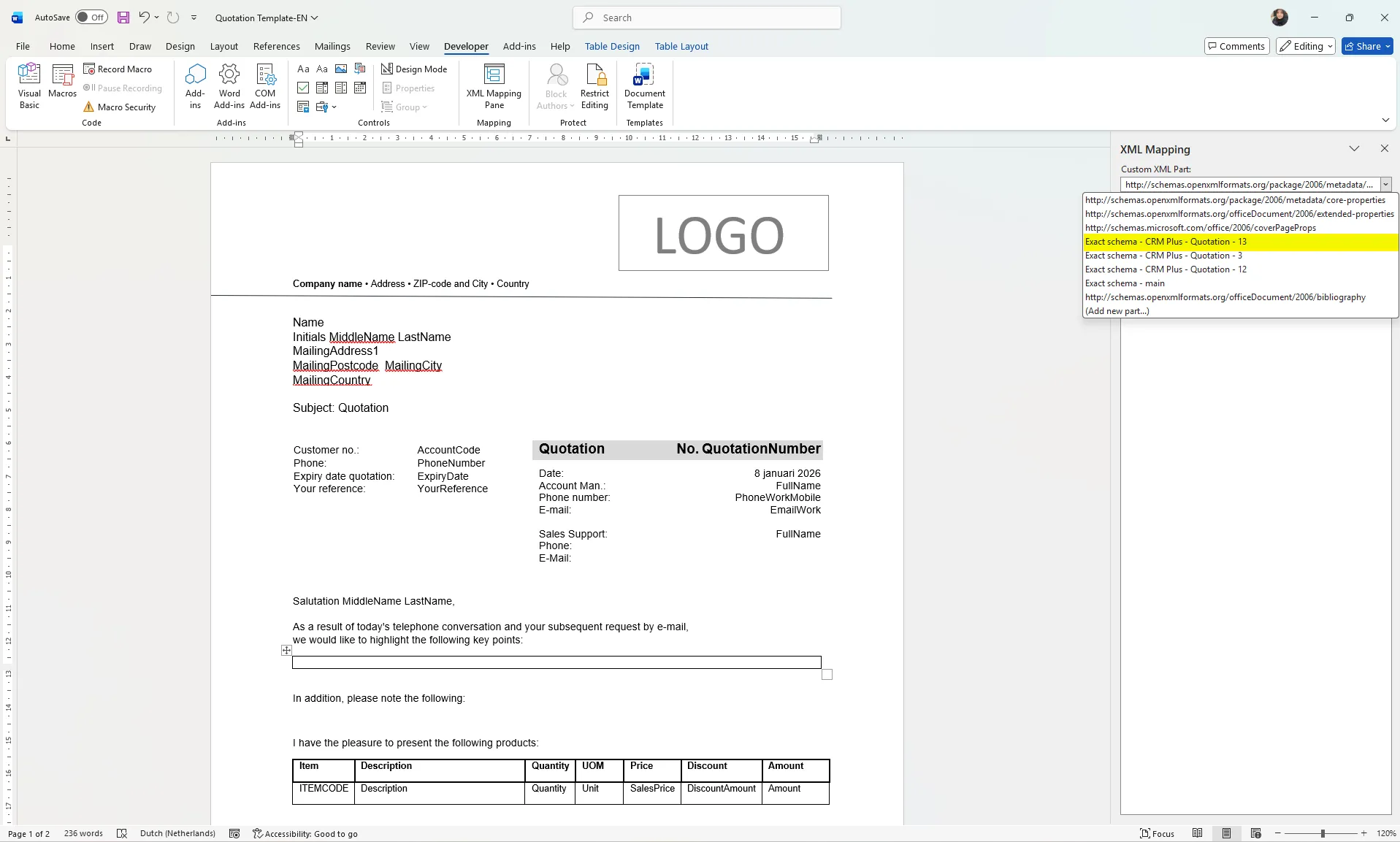Toggle the AutoSave switch

tap(91, 18)
